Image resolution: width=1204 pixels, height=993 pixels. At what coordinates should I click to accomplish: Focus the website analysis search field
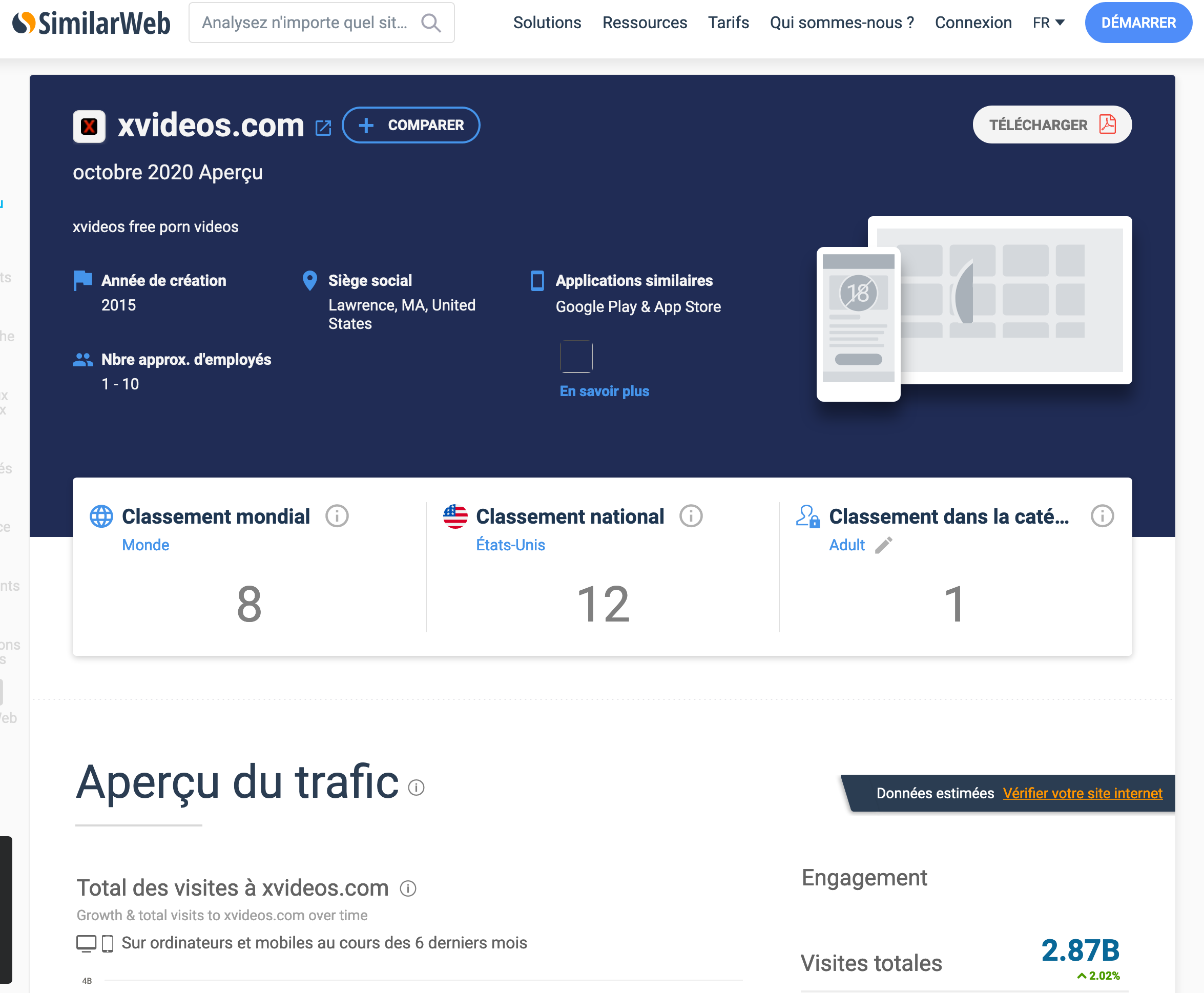[x=305, y=23]
